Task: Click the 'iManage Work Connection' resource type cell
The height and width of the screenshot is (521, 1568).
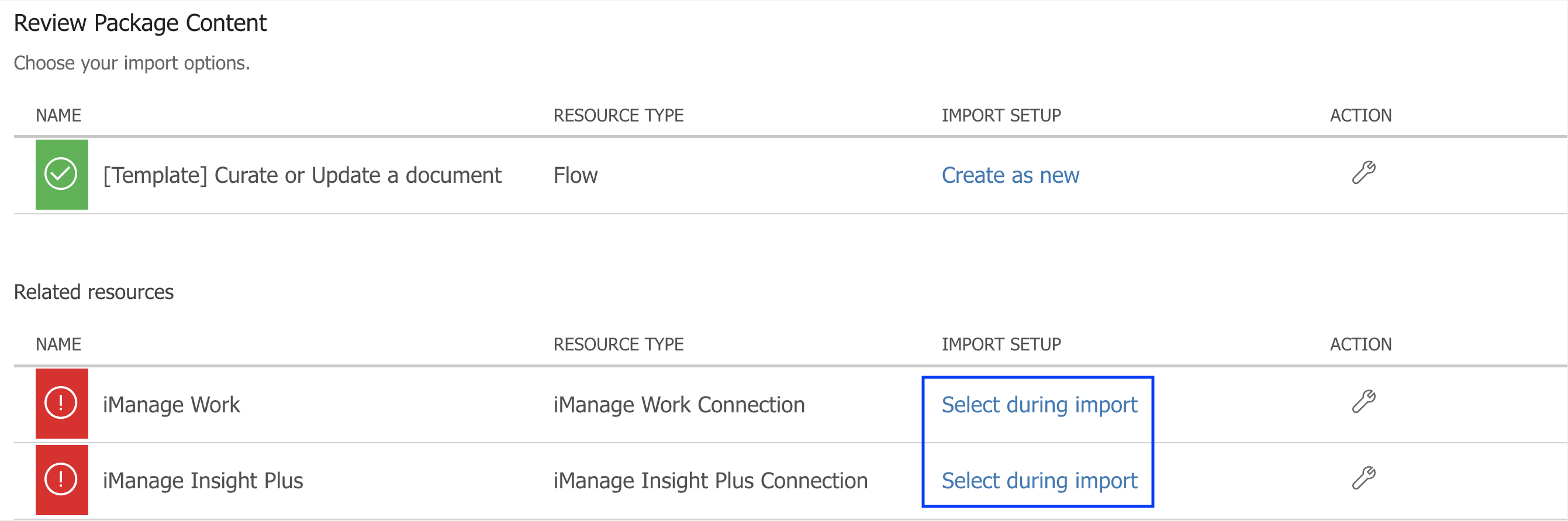Action: (679, 405)
